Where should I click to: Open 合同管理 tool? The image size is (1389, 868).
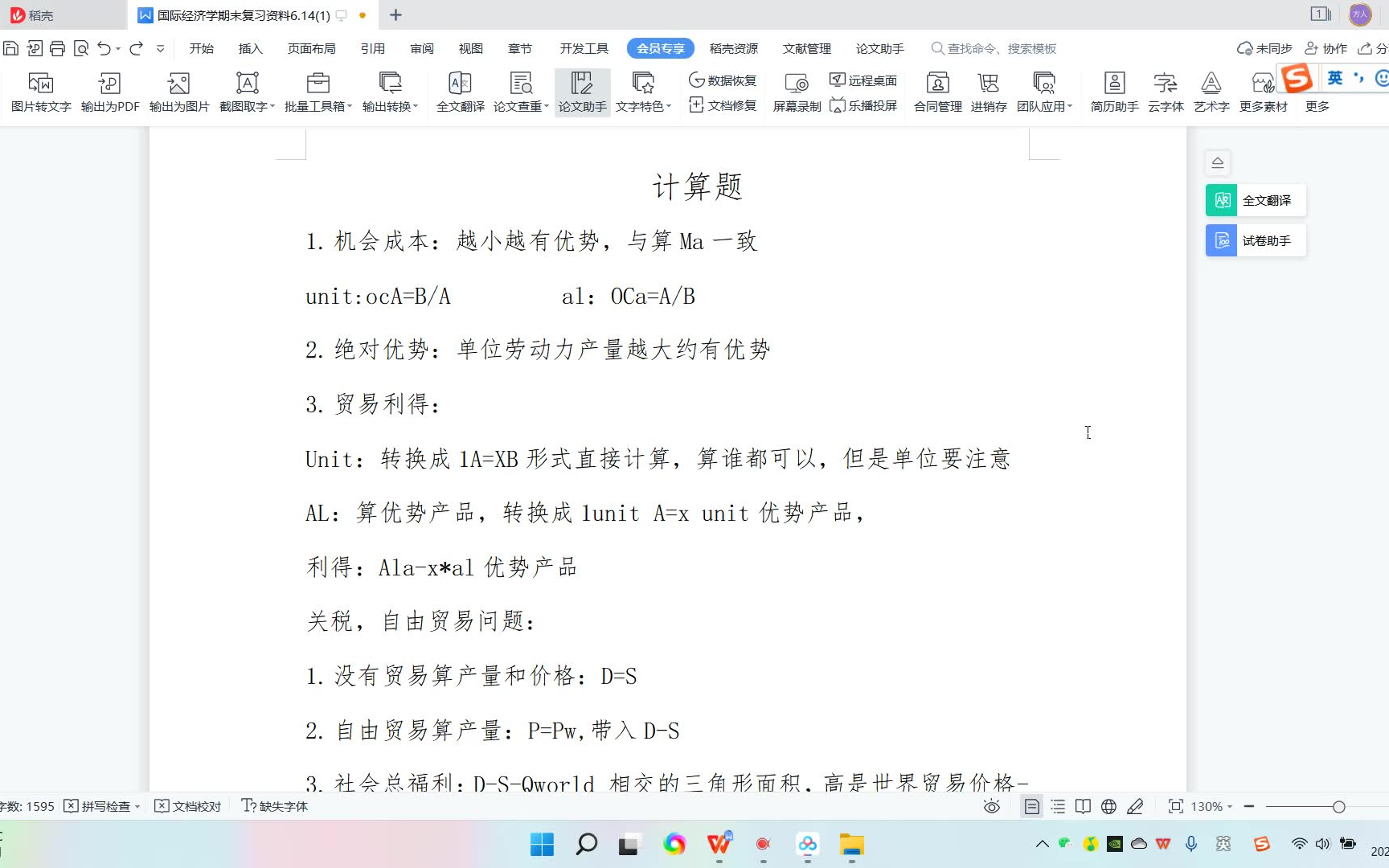click(x=937, y=92)
